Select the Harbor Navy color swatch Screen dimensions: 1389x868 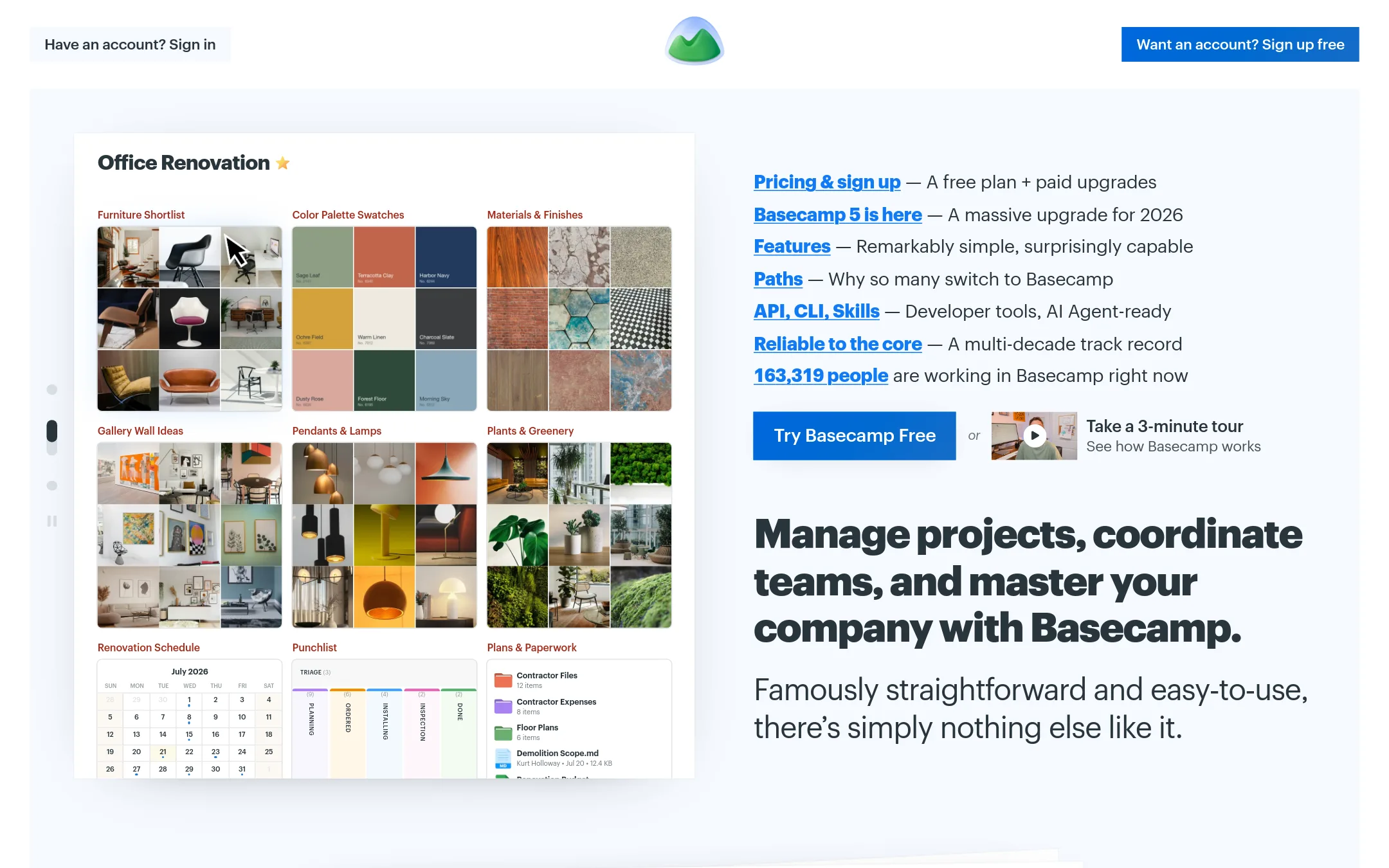446,257
